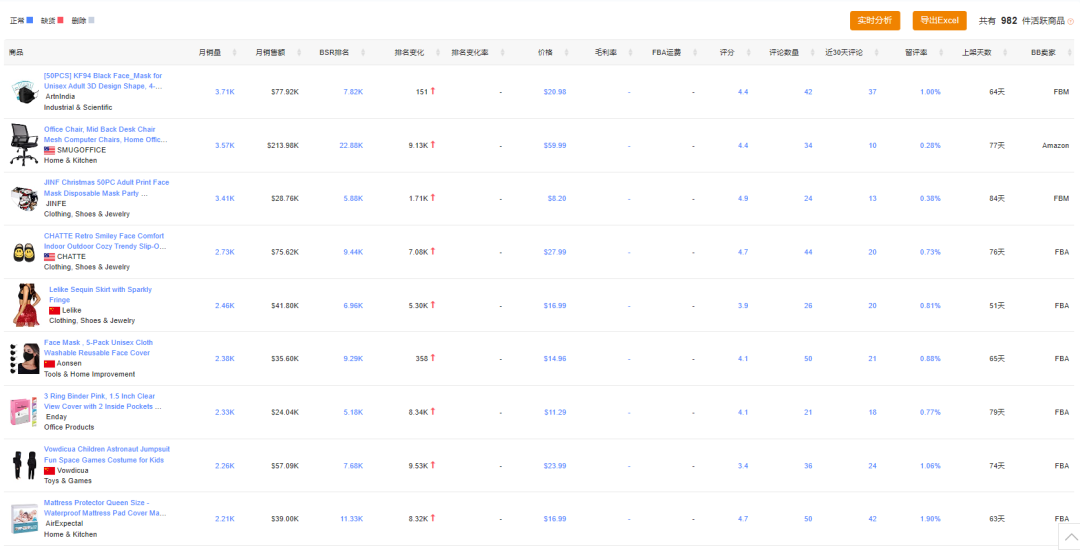Image resolution: width=1080 pixels, height=551 pixels.
Task: Click BSR rank 11.33K value
Action: tap(351, 519)
